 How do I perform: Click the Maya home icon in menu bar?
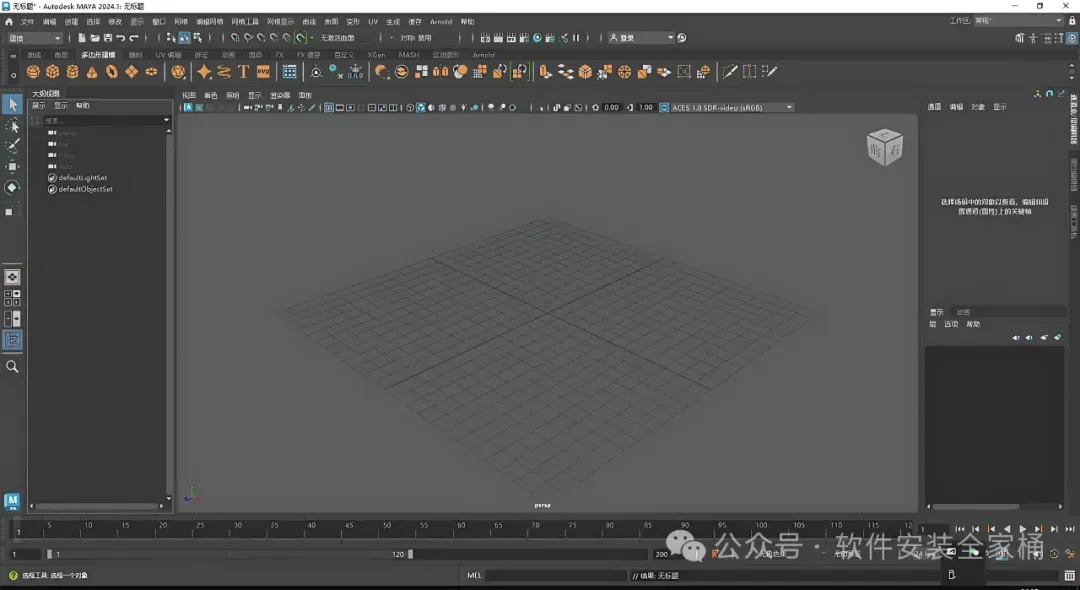point(9,21)
